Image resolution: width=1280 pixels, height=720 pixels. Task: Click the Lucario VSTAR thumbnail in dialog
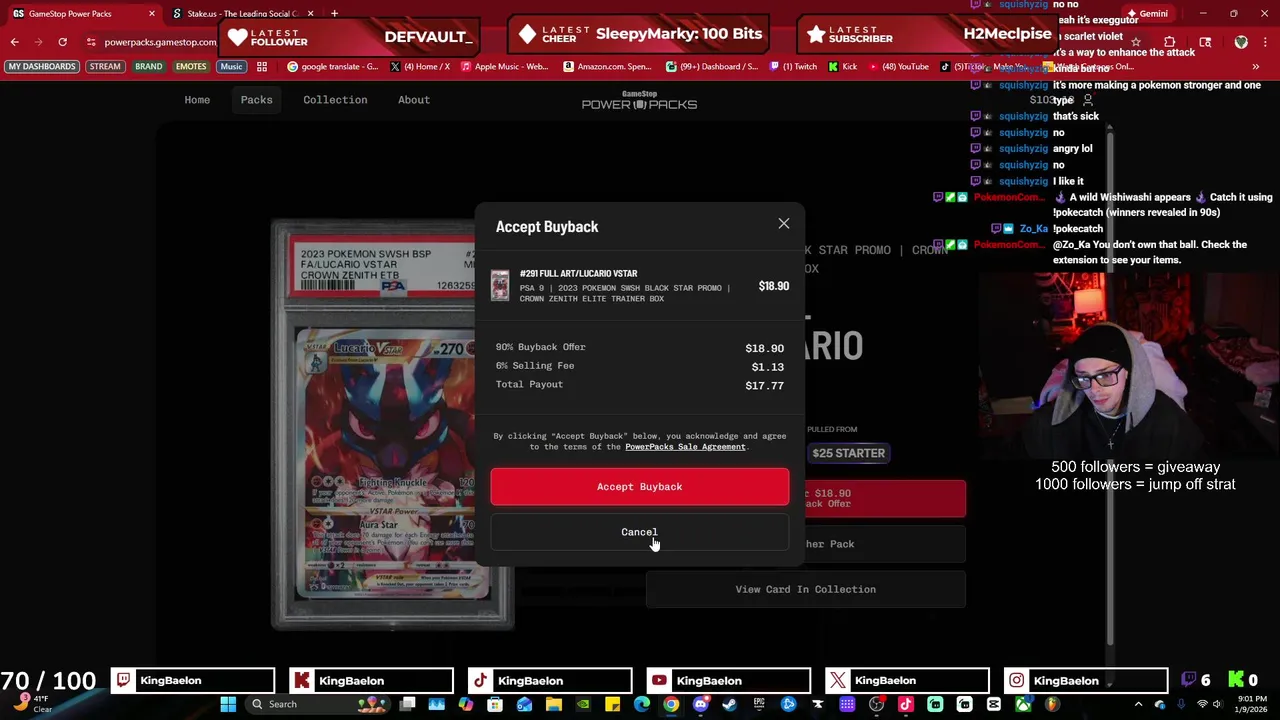[x=500, y=286]
